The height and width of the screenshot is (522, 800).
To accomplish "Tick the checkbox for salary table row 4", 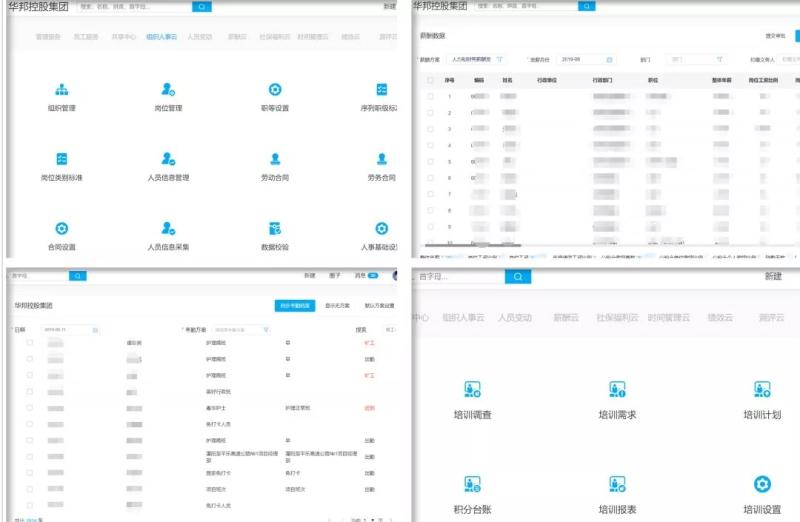I will tap(430, 145).
